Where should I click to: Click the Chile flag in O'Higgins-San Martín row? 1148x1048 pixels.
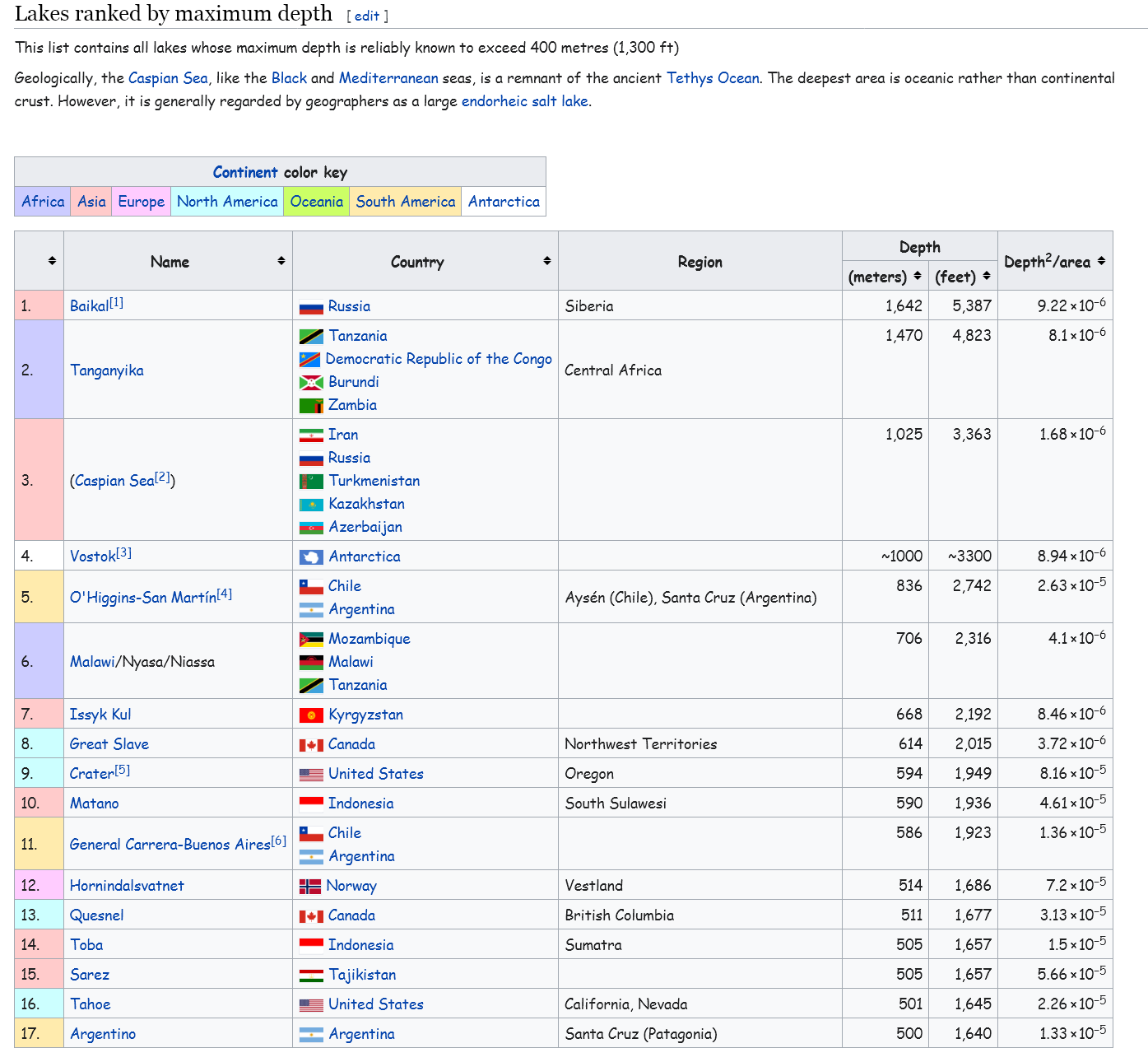311,587
